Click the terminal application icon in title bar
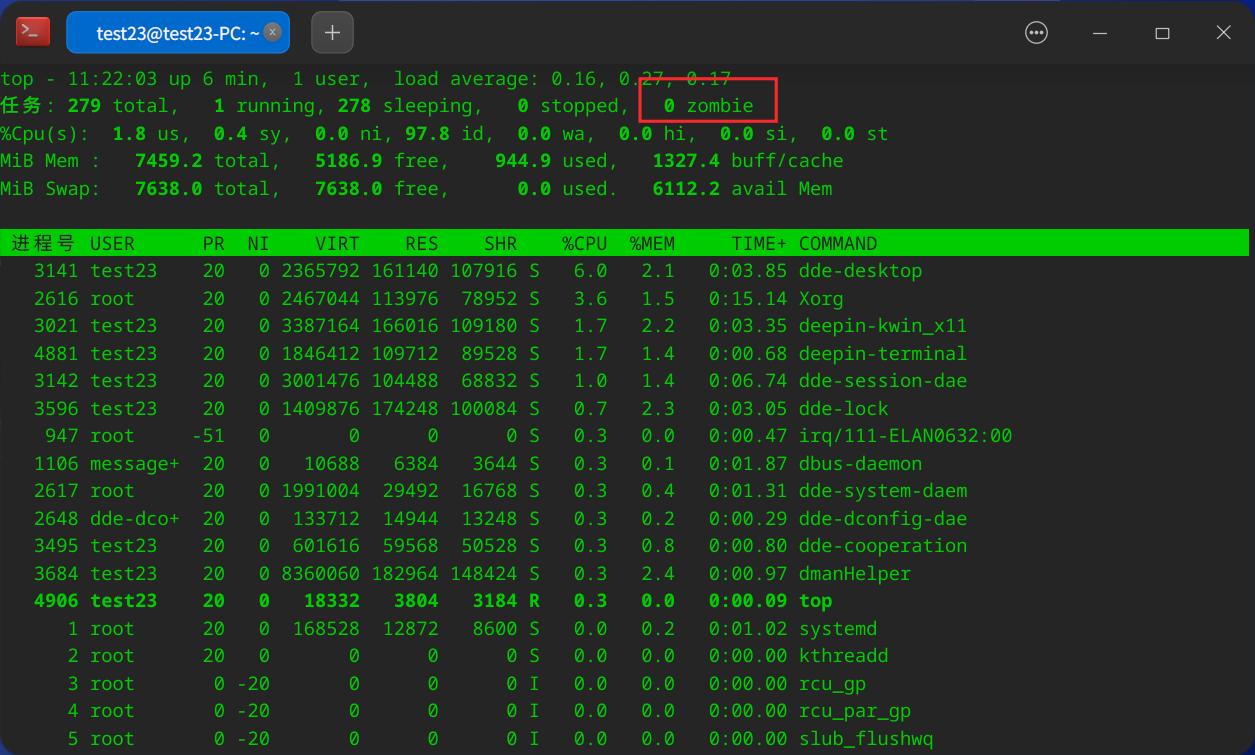Screen dimensions: 1255x755 coord(33,31)
